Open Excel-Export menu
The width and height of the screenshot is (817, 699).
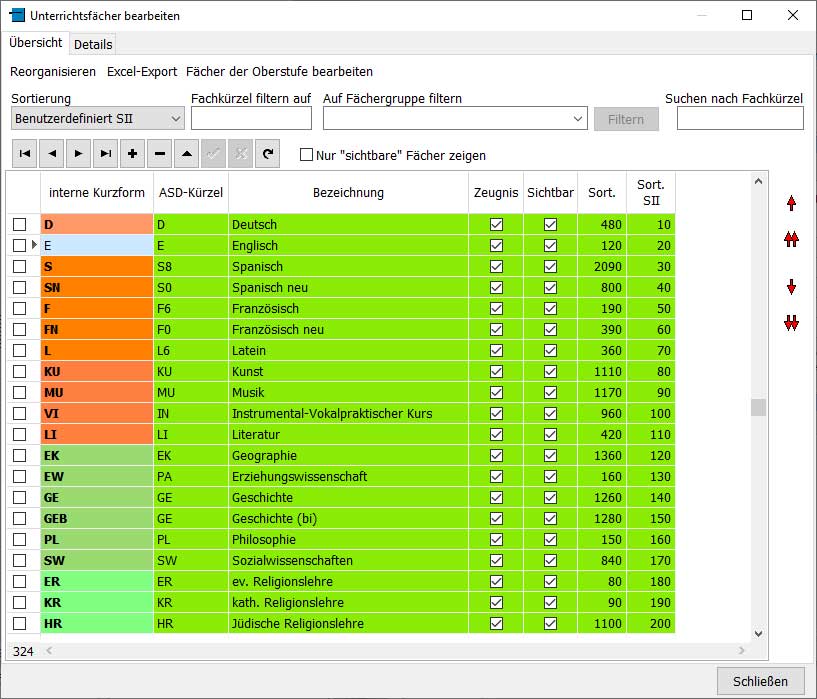tap(142, 71)
